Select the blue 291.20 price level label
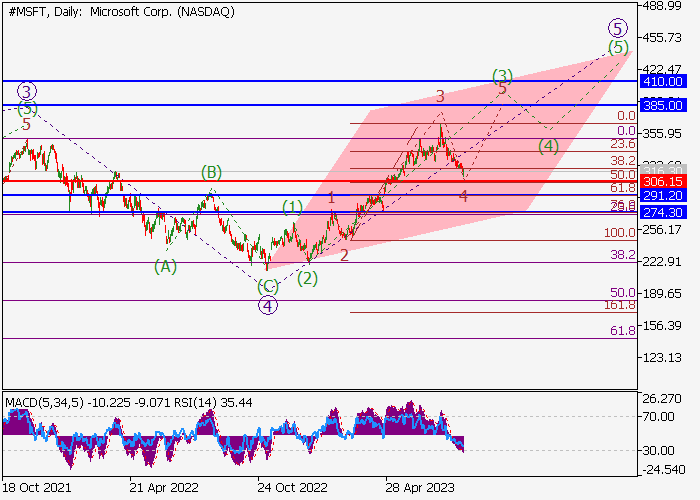The height and width of the screenshot is (500, 700). (662, 196)
